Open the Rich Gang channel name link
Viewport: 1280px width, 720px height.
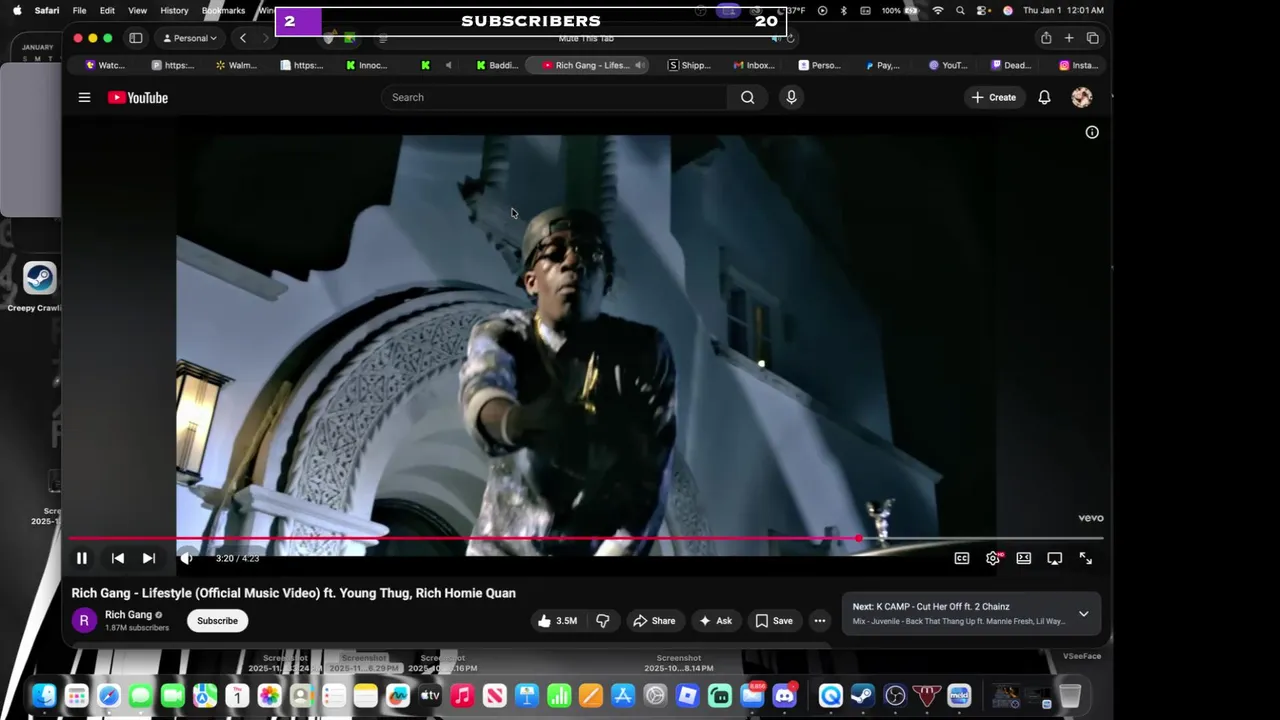[x=128, y=615]
